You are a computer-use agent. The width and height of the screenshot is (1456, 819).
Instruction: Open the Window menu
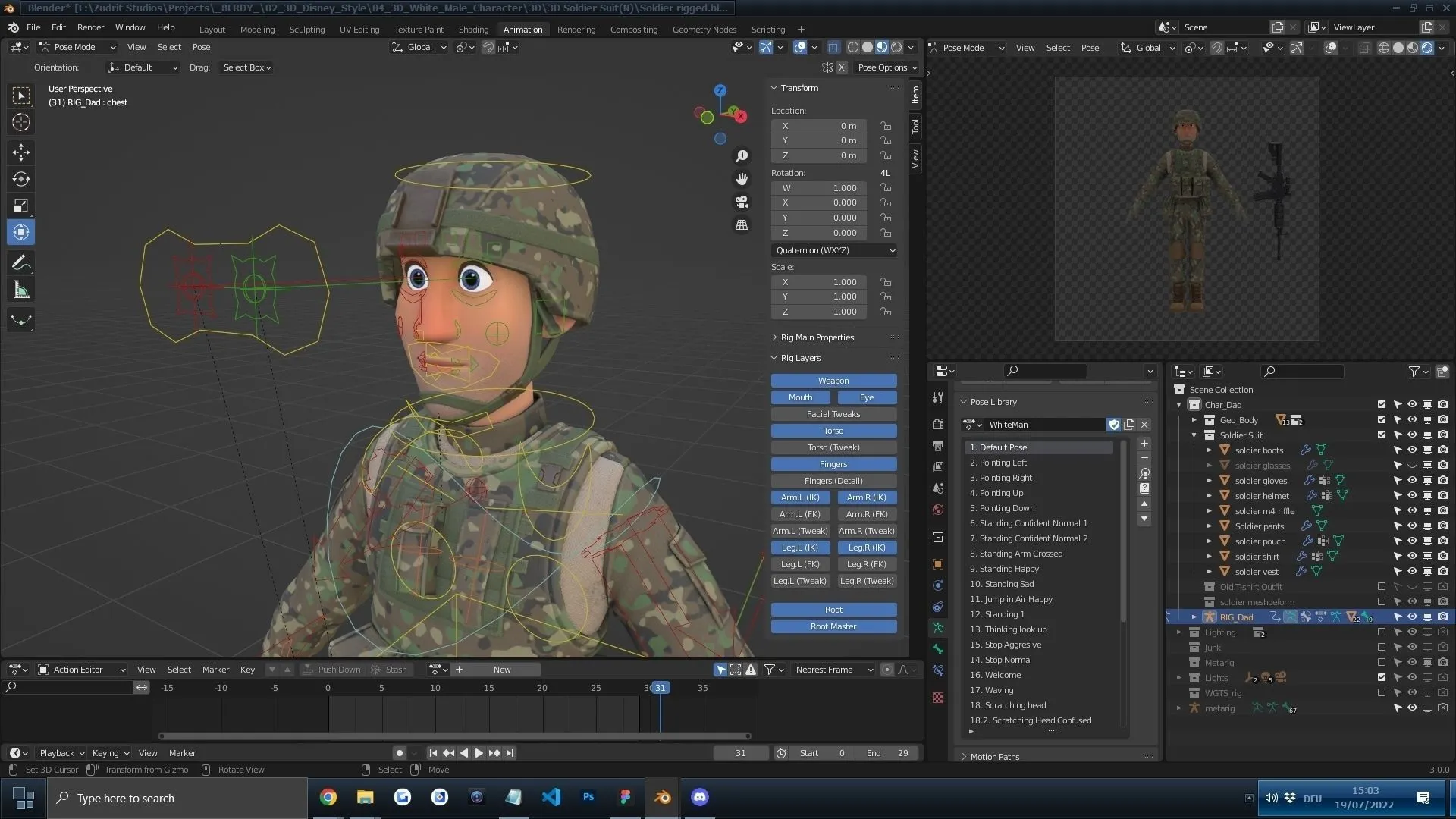coord(130,27)
